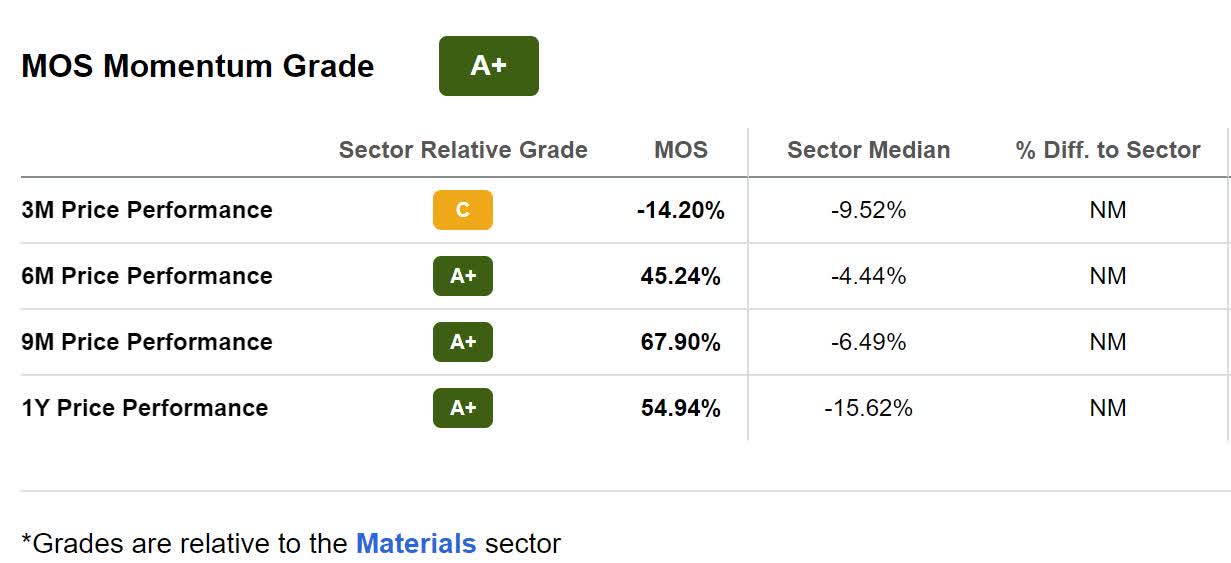Screen dimensions: 1231x563
Task: Click the MOS Momentum Grade heading
Action: coord(198,66)
